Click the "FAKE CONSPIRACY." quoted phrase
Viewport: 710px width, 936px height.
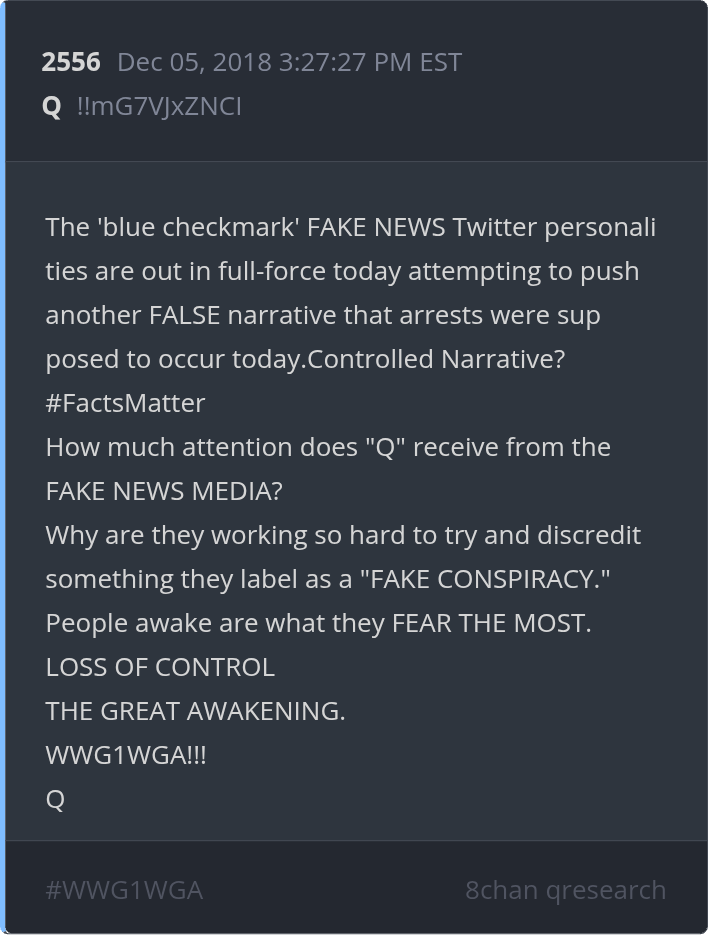click(485, 579)
